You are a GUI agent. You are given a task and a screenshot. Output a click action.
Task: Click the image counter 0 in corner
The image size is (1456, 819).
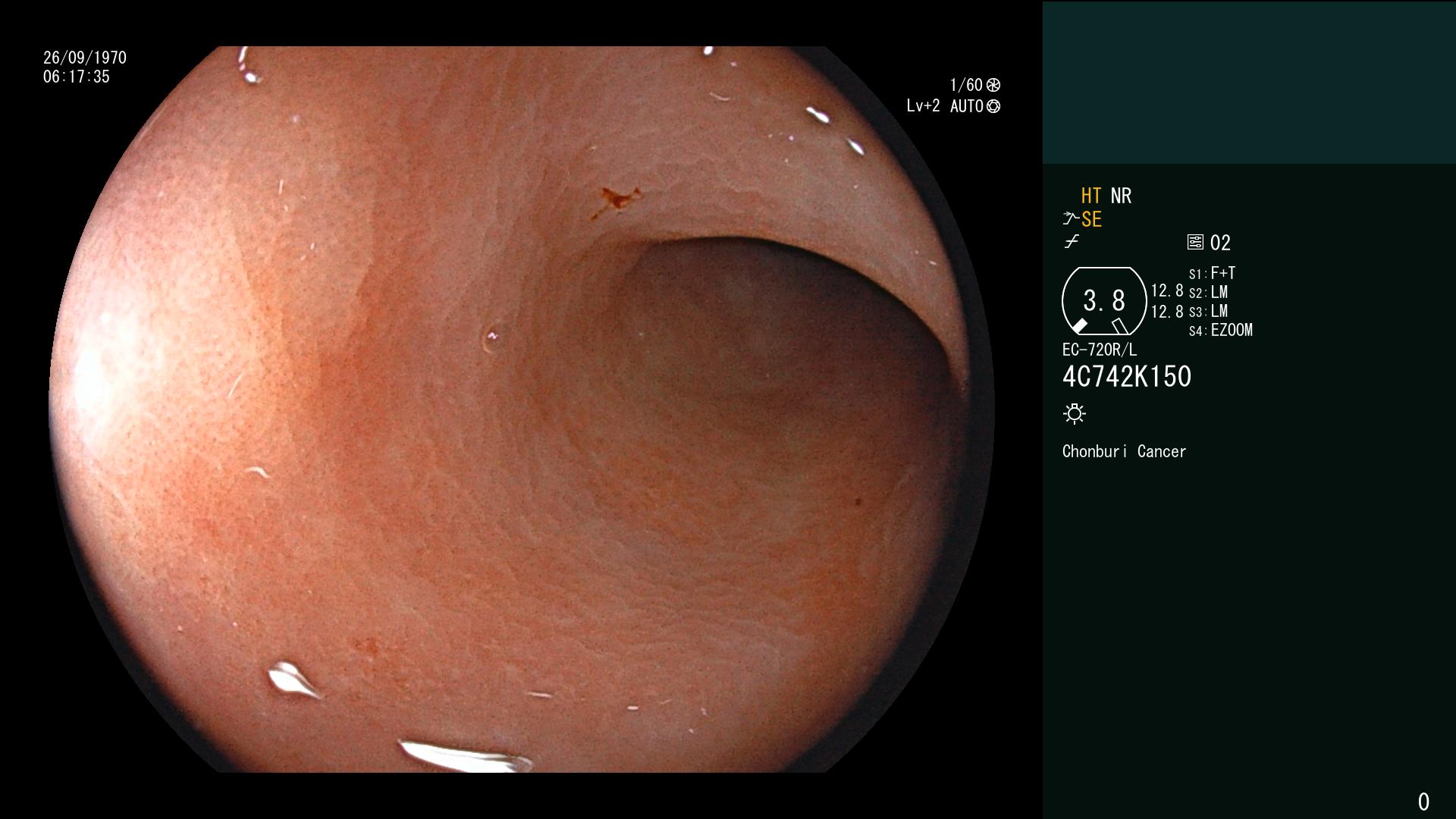point(1423,802)
